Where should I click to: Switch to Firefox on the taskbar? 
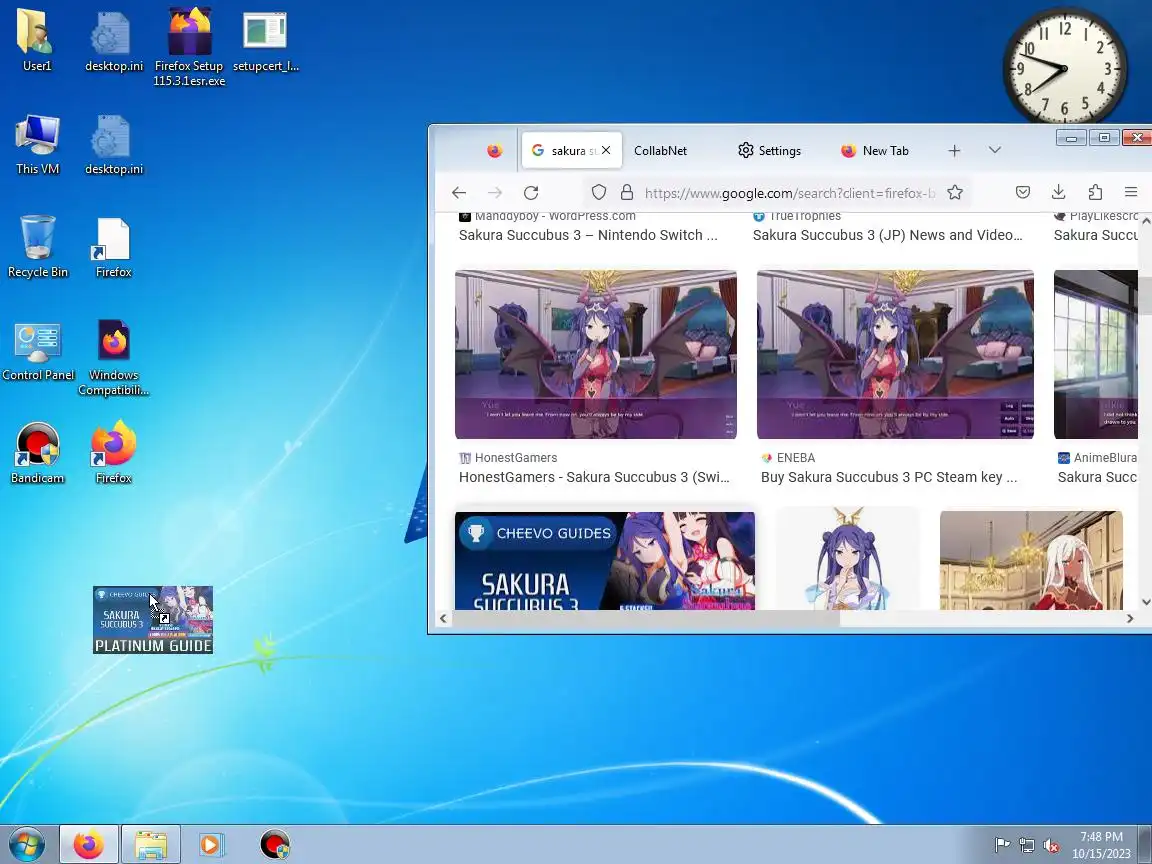tap(89, 844)
